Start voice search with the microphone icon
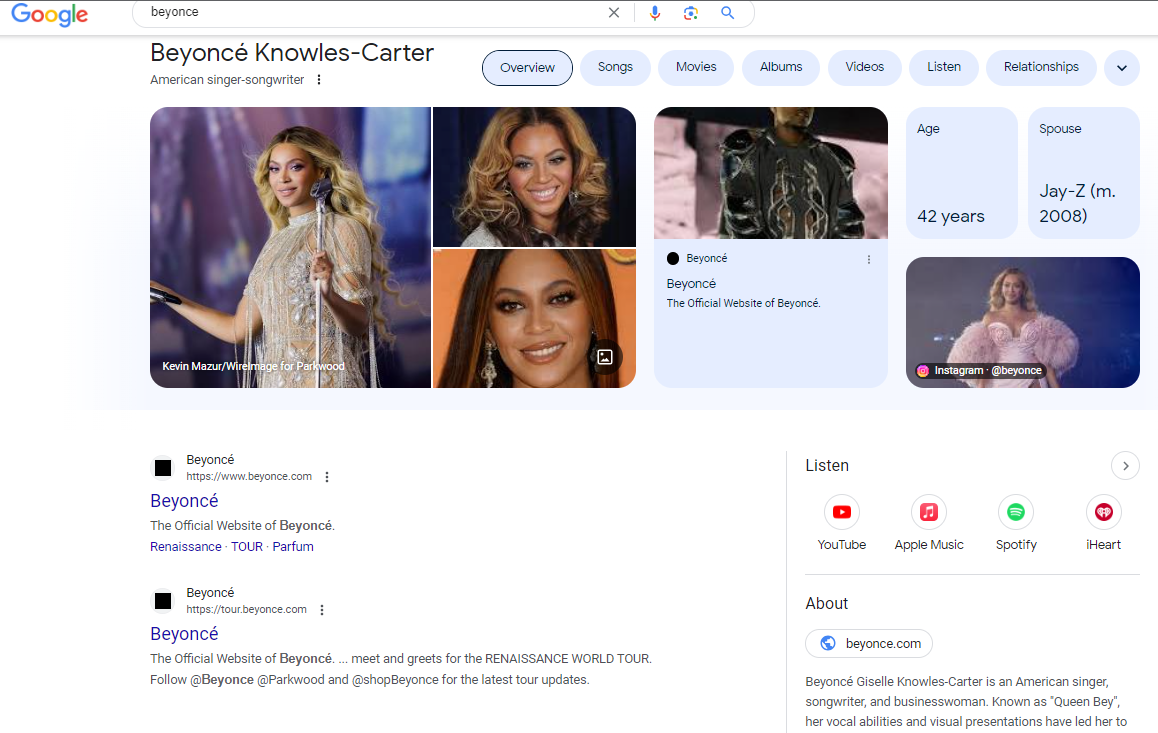This screenshot has height=733, width=1158. coord(654,13)
